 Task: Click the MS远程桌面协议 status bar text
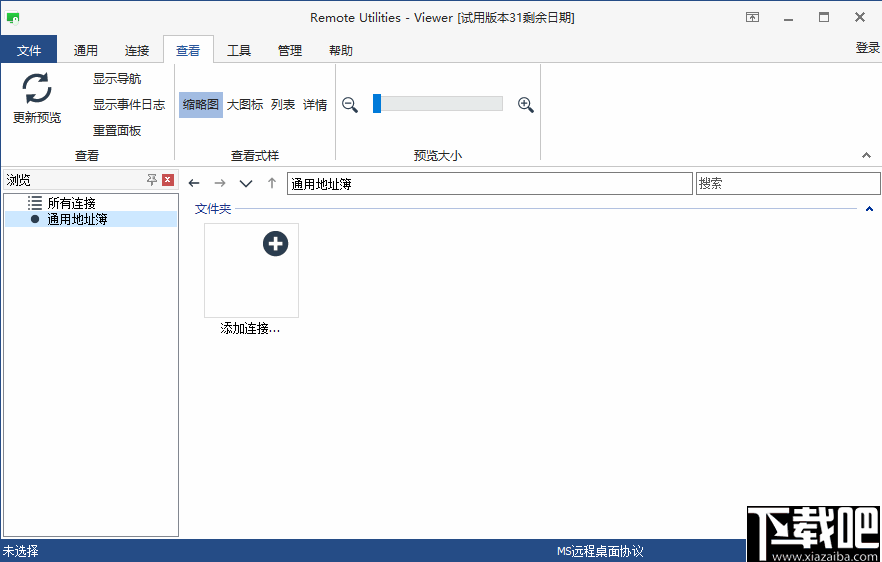[x=600, y=551]
